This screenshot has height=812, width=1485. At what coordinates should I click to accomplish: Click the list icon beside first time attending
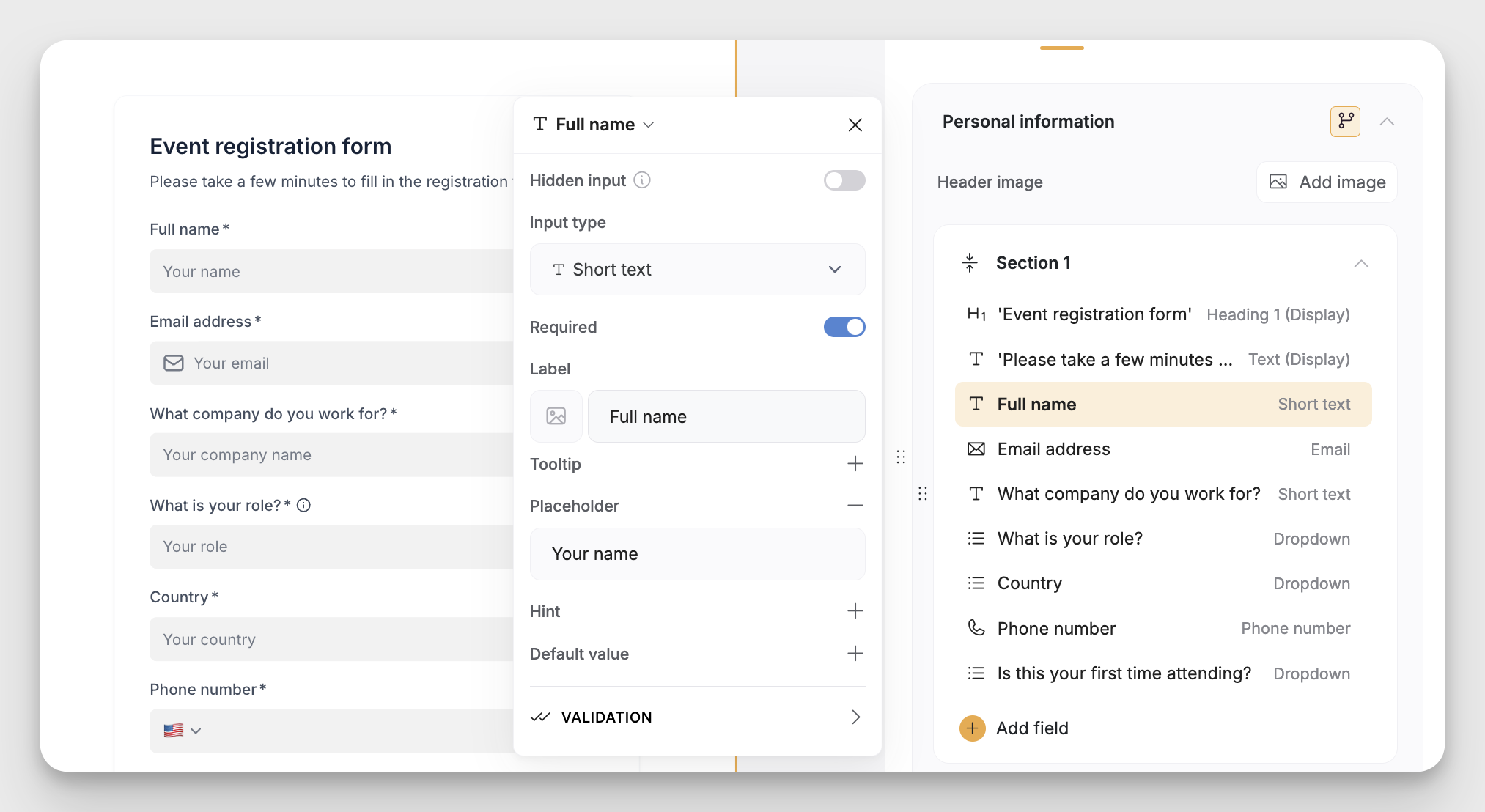[976, 673]
